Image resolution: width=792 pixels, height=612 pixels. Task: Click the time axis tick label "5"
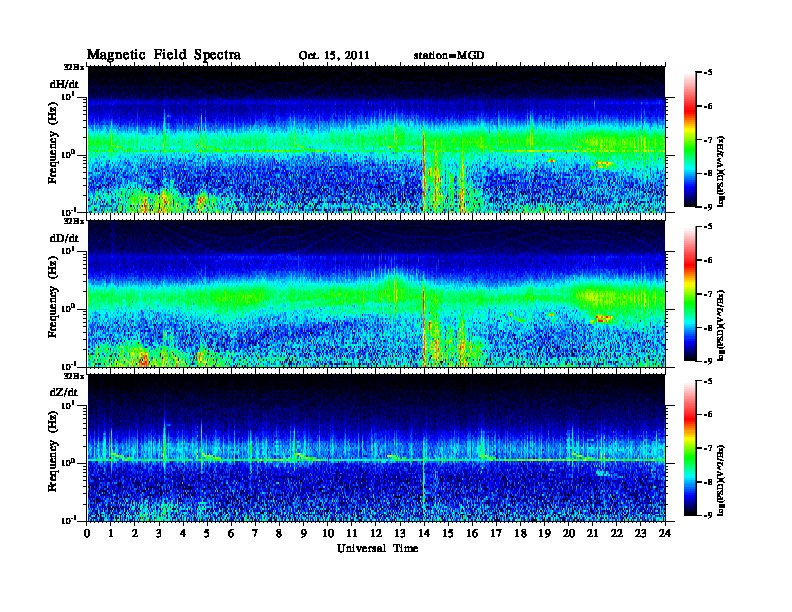point(207,534)
